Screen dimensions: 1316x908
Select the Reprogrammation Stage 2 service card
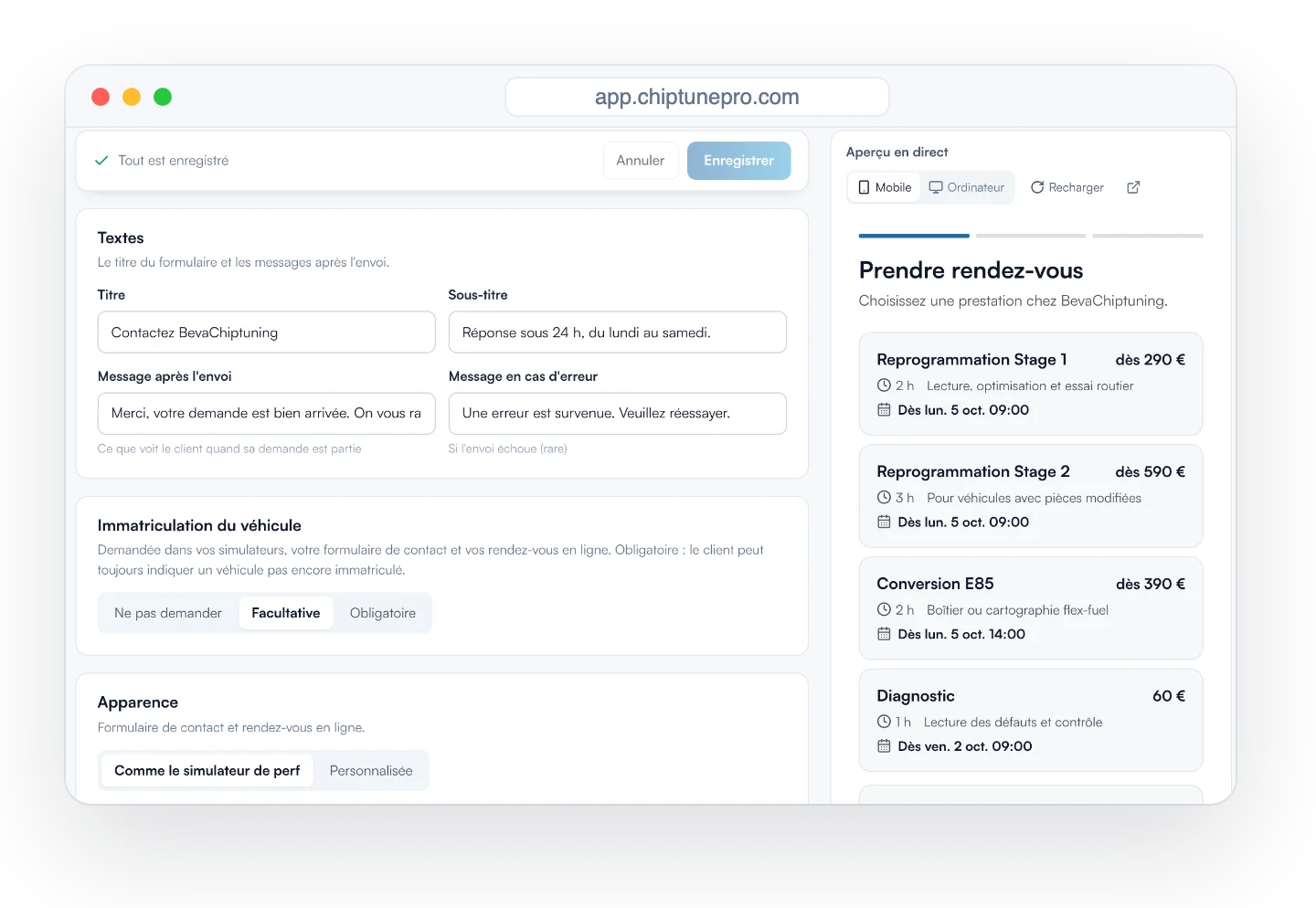point(1031,496)
